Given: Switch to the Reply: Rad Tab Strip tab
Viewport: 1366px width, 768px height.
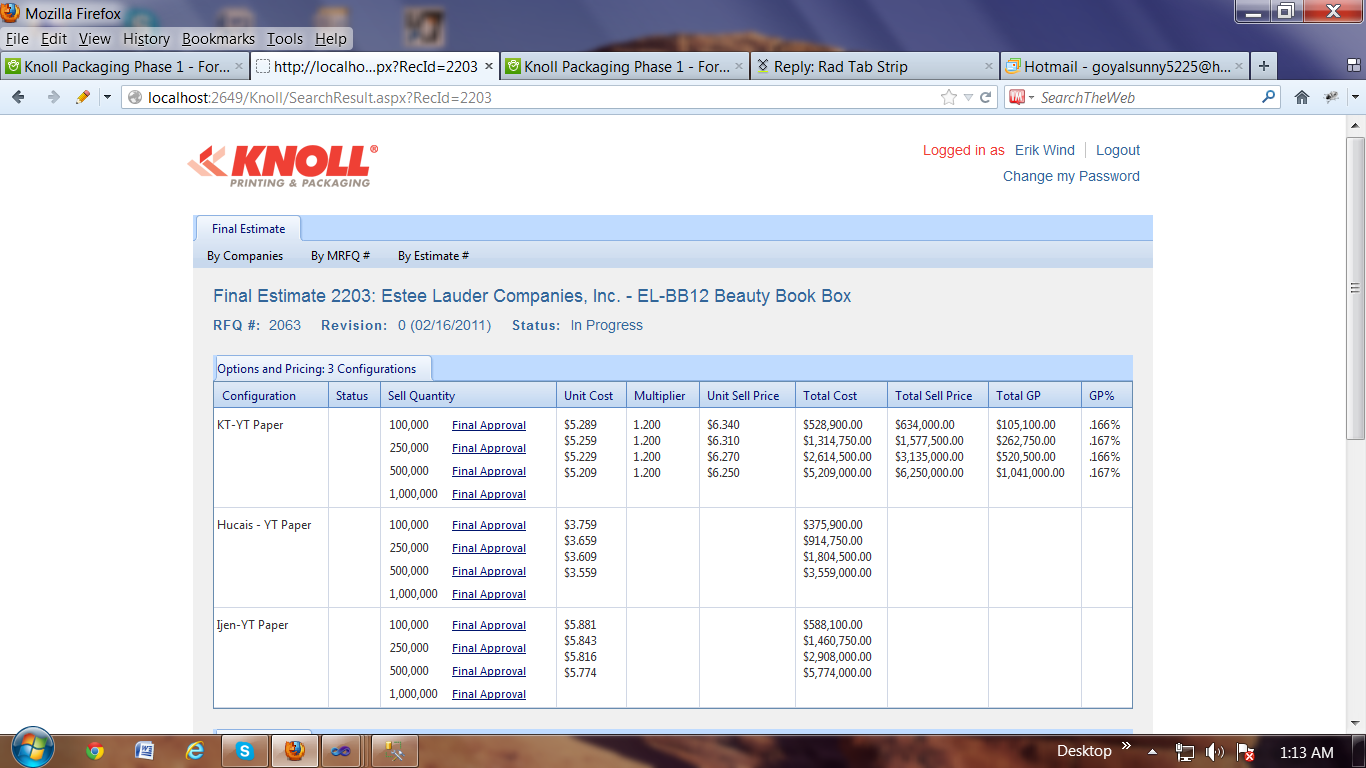Looking at the screenshot, I should coord(873,66).
